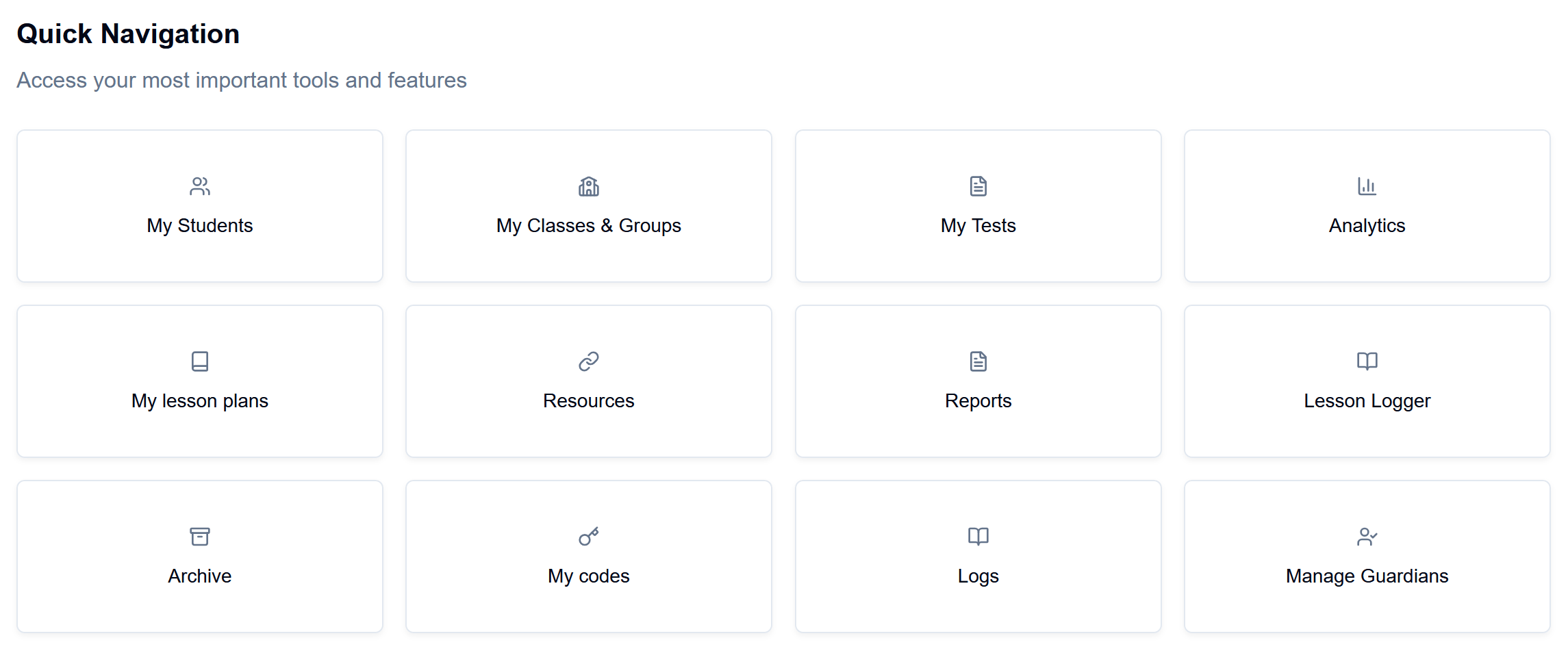This screenshot has width=1568, height=664.
Task: Click the document icon above Reports
Action: click(x=978, y=361)
